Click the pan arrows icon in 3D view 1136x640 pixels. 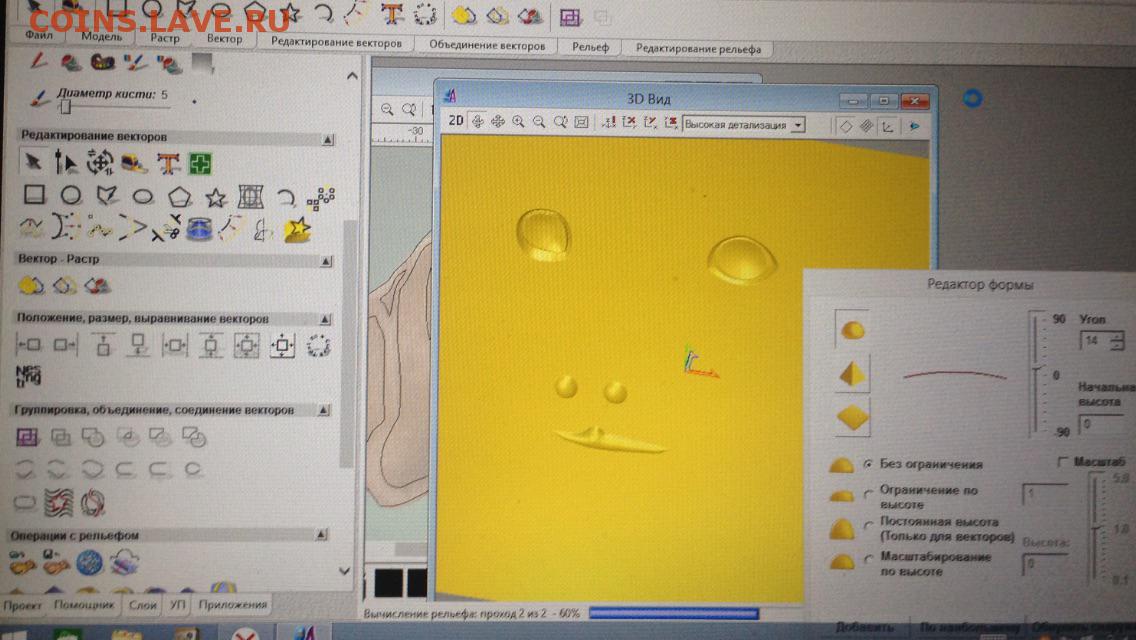coord(498,122)
